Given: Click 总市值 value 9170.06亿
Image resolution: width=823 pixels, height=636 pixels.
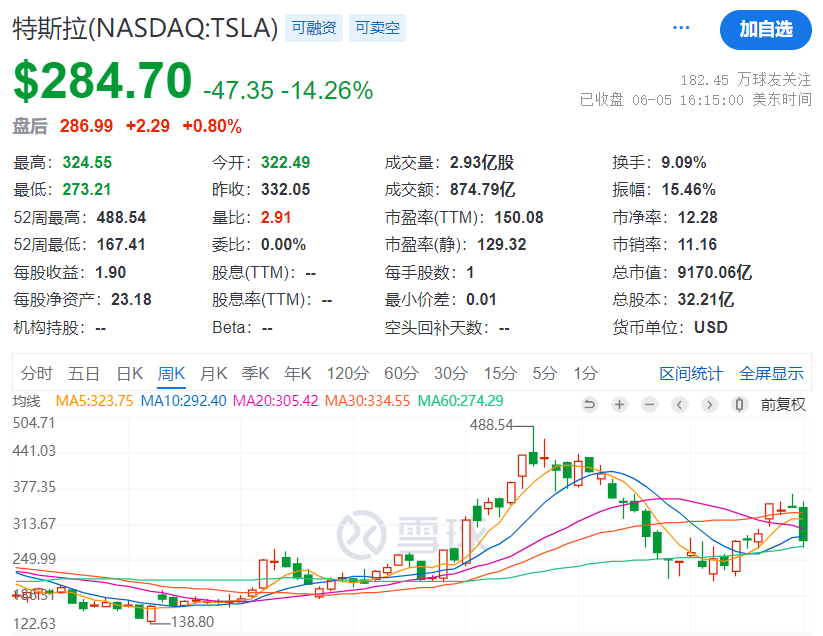Looking at the screenshot, I should 714,272.
